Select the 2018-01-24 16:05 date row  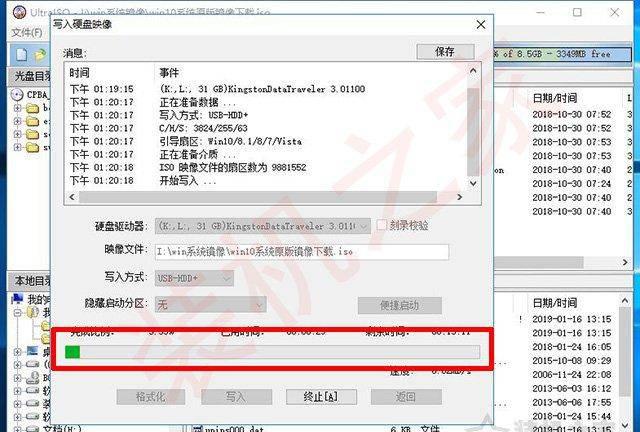coord(572,347)
